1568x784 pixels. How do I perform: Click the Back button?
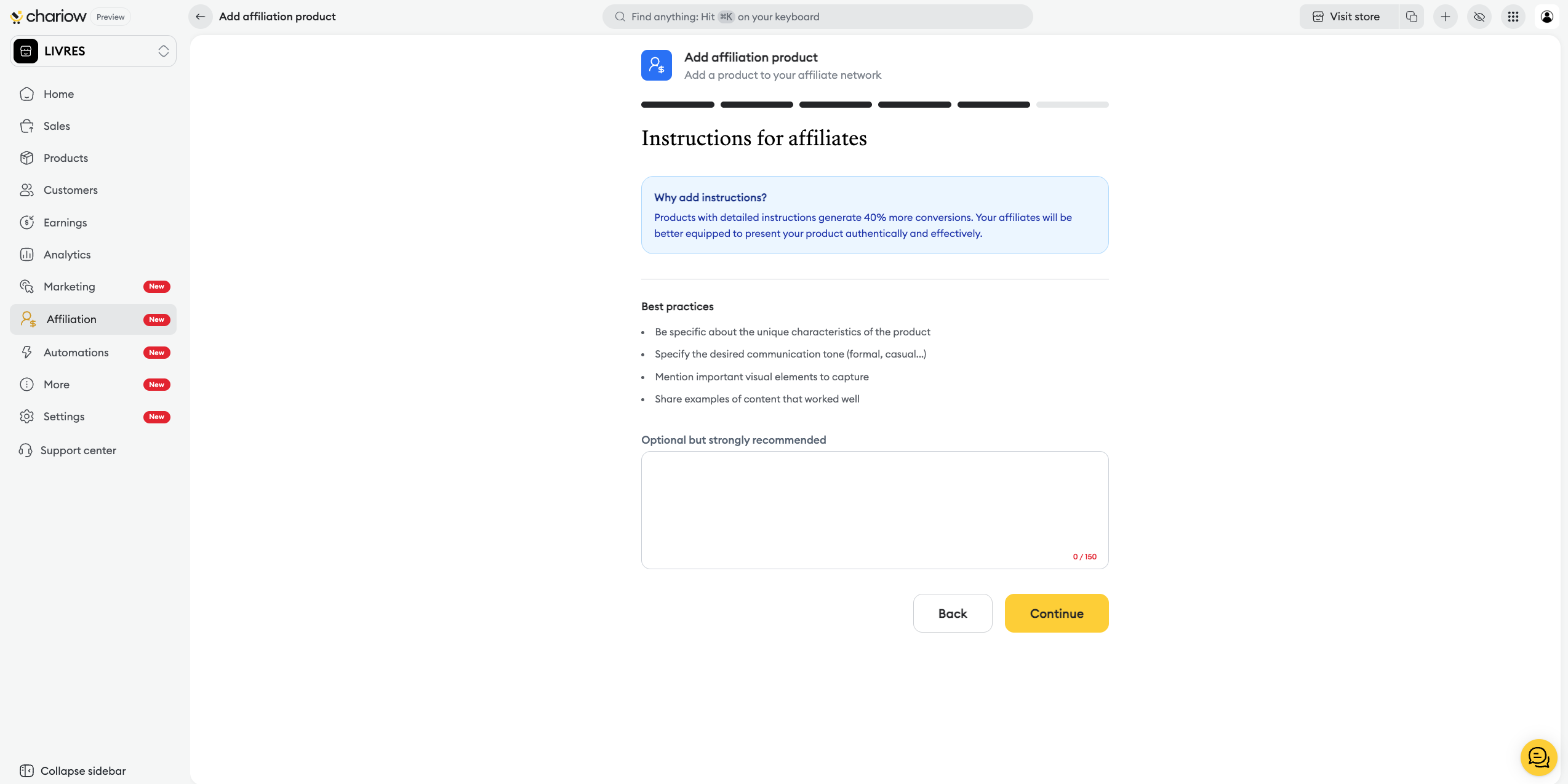click(952, 613)
